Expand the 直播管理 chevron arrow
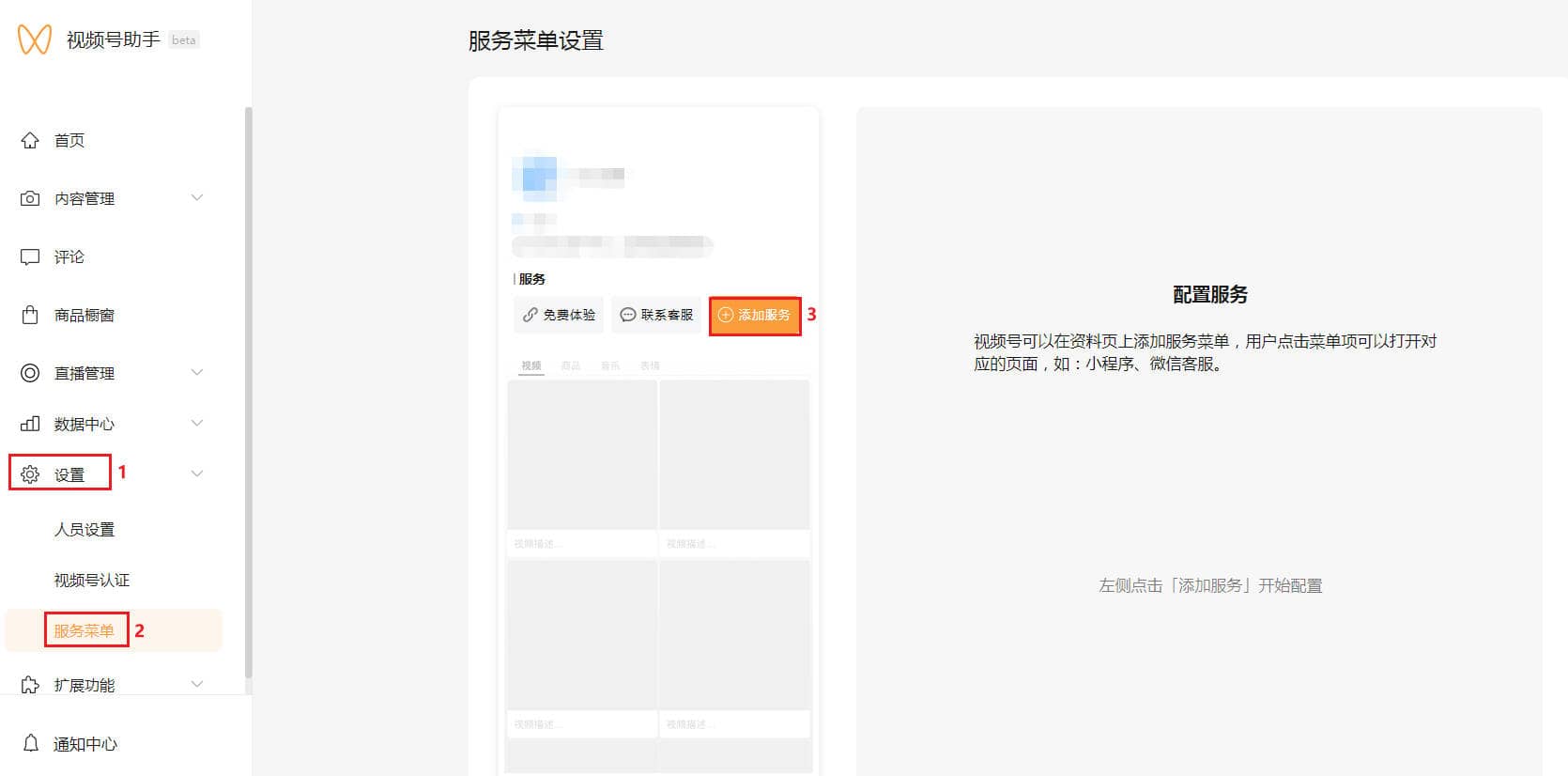Viewport: 1568px width, 776px height. pyautogui.click(x=197, y=372)
